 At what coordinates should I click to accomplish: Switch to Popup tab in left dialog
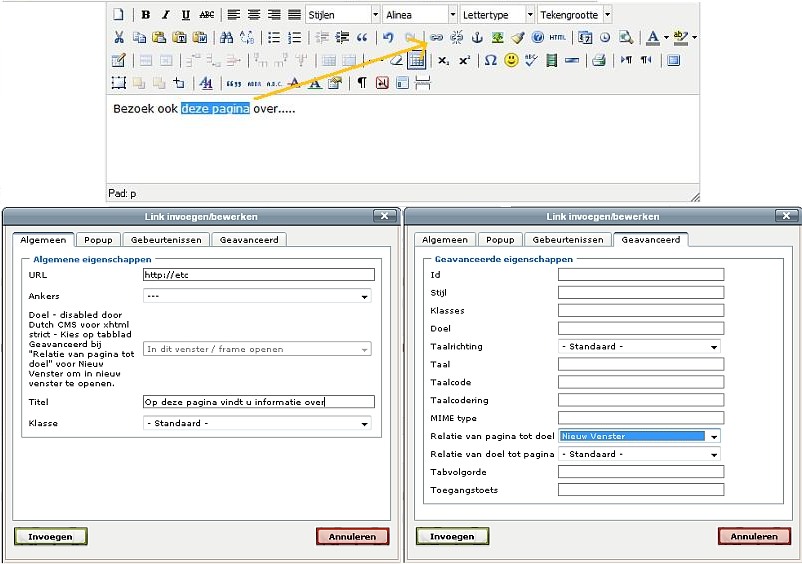(x=98, y=240)
